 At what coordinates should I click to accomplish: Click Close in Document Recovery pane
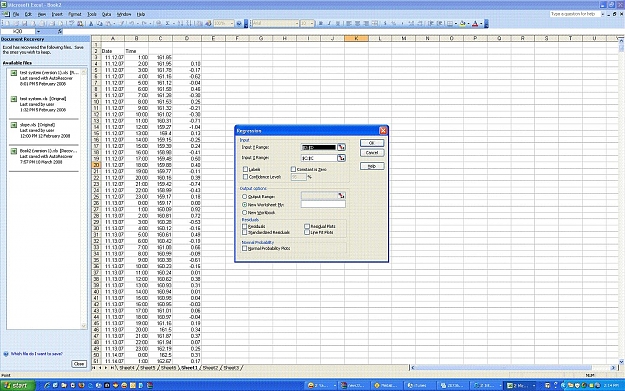tap(79, 363)
